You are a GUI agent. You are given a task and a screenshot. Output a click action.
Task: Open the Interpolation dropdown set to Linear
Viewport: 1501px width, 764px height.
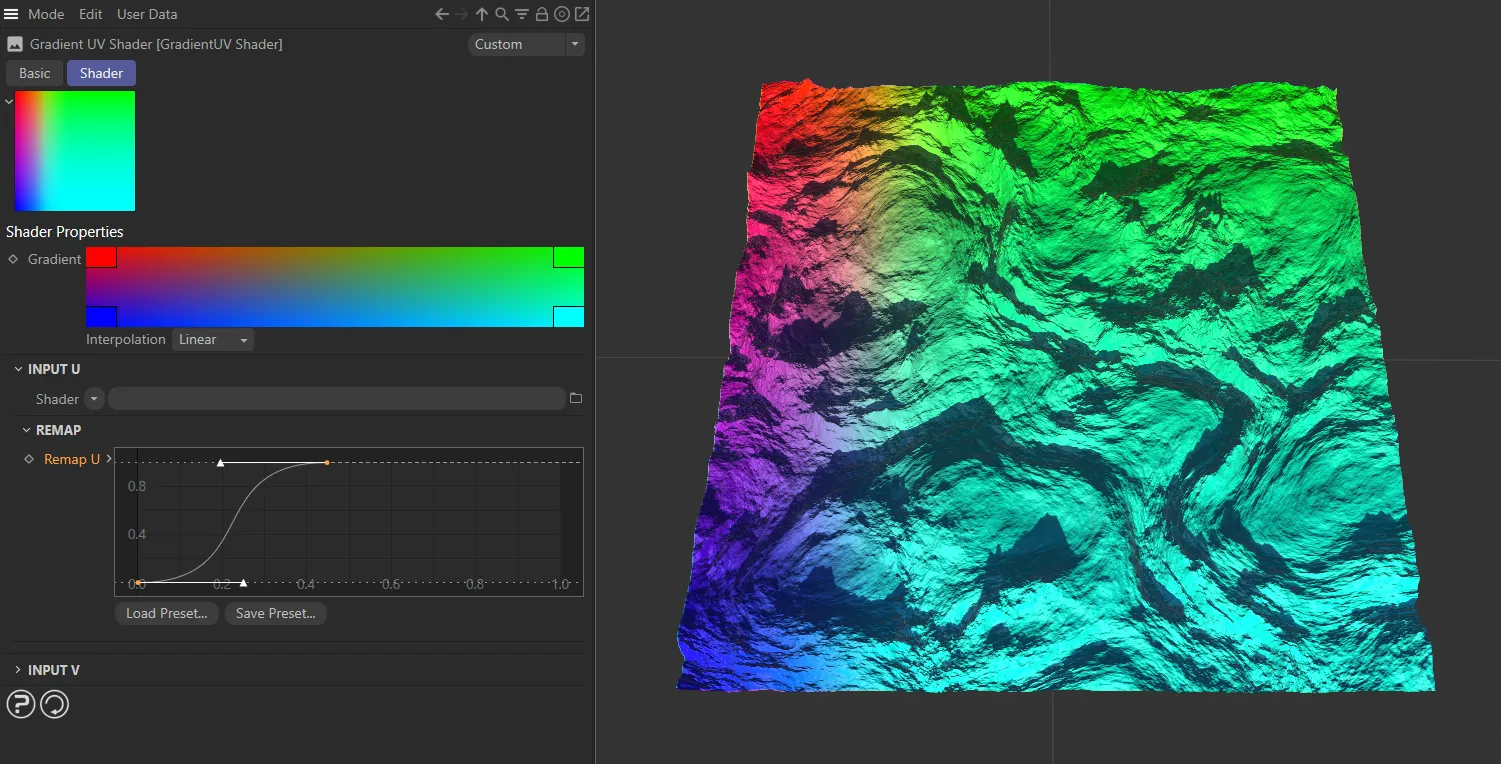point(211,339)
